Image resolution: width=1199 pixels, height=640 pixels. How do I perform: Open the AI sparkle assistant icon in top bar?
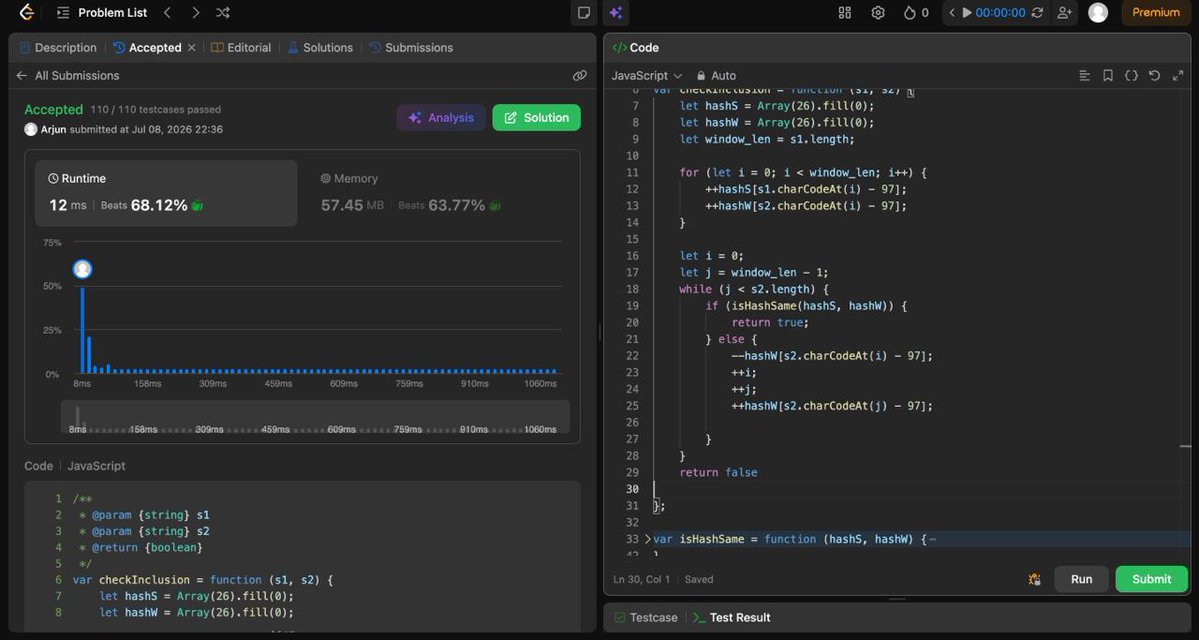point(616,12)
